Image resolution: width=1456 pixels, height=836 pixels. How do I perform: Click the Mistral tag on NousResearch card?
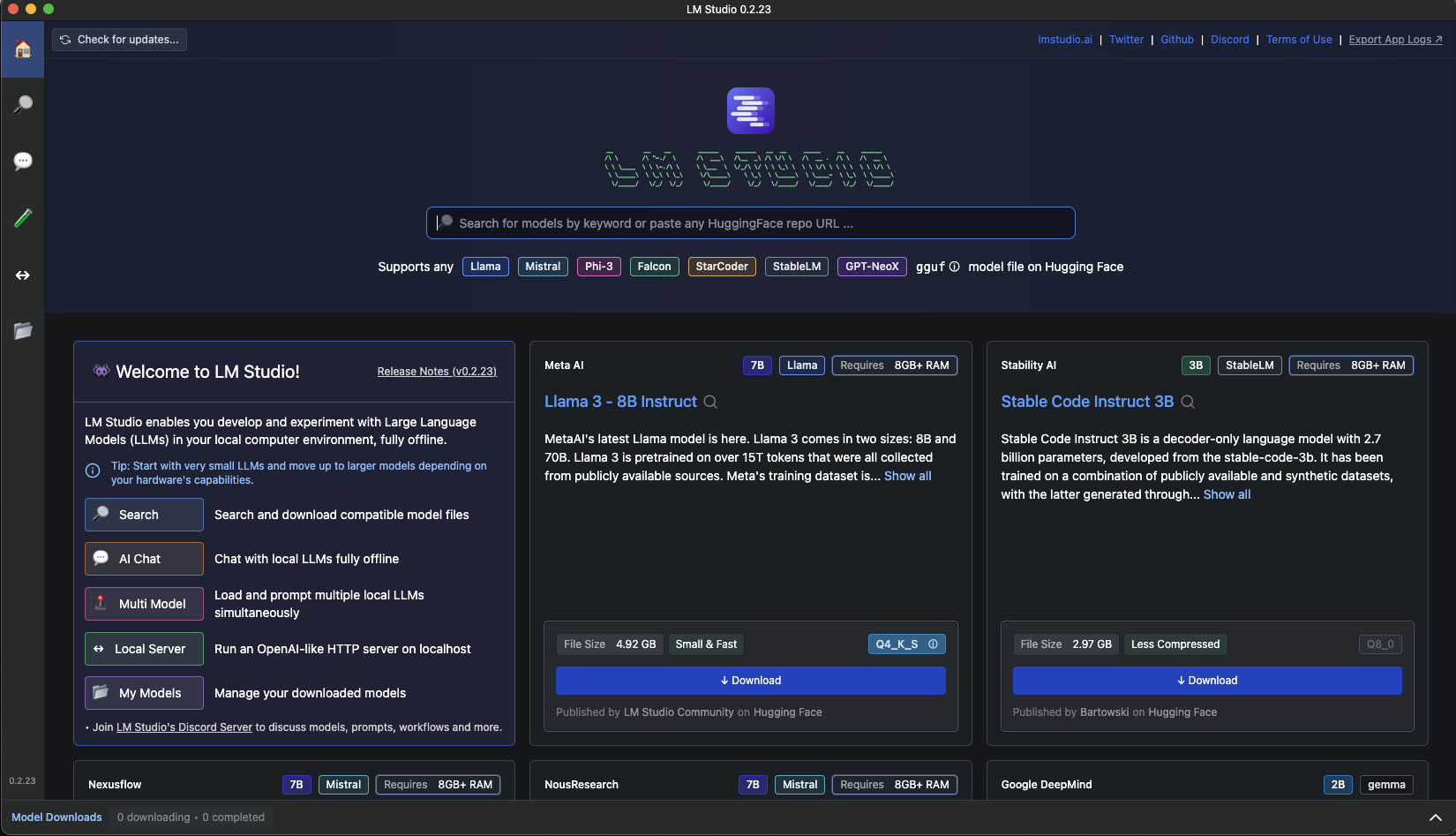799,785
